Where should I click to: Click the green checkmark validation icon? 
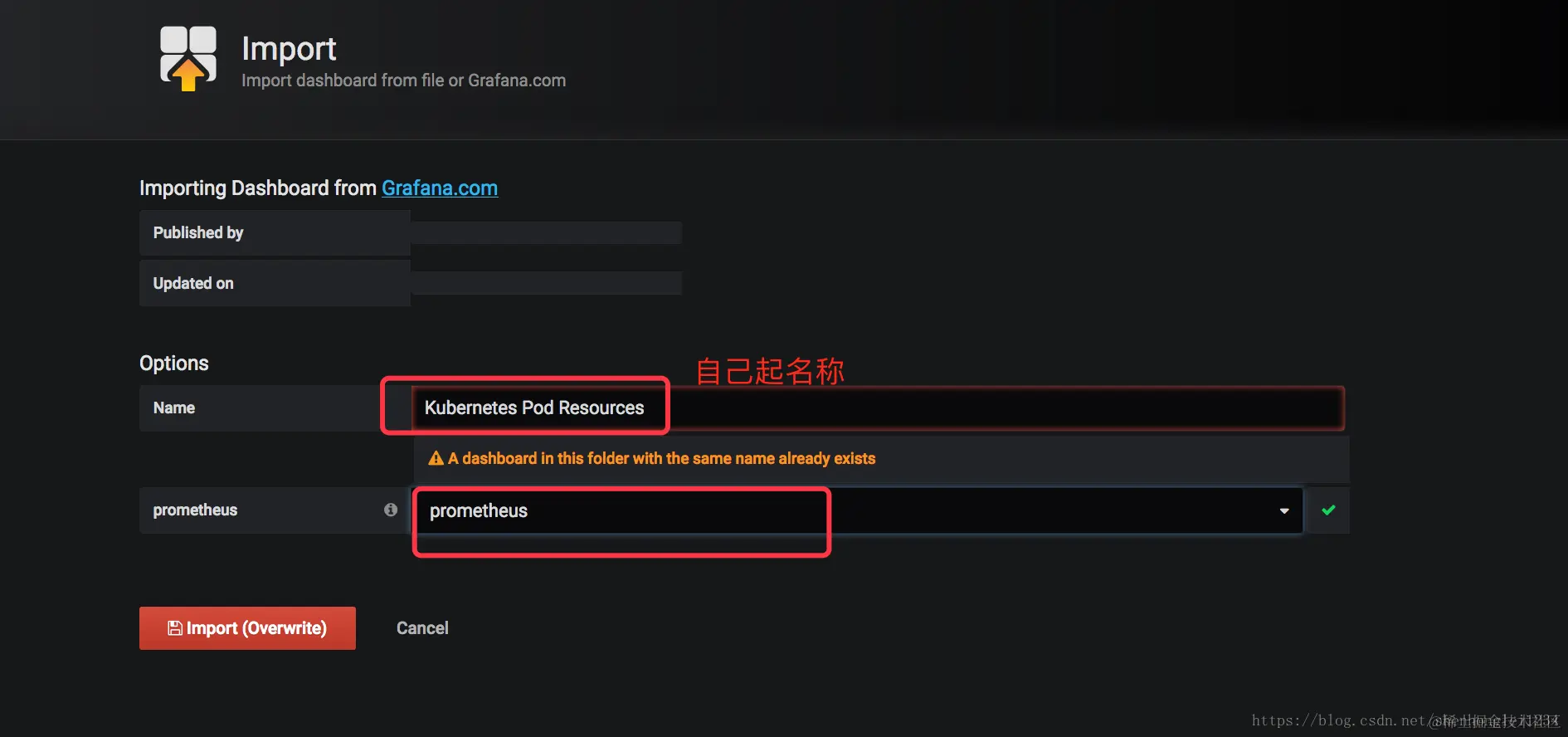[x=1328, y=510]
